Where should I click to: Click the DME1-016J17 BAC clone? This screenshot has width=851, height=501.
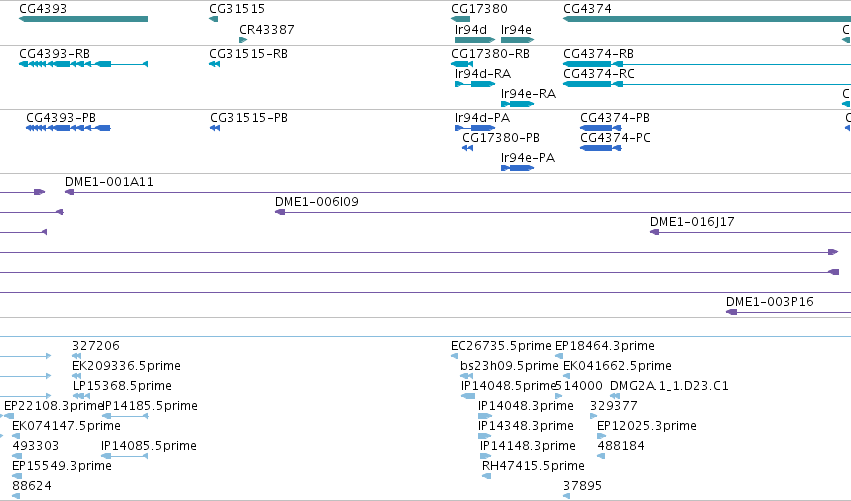click(x=750, y=232)
